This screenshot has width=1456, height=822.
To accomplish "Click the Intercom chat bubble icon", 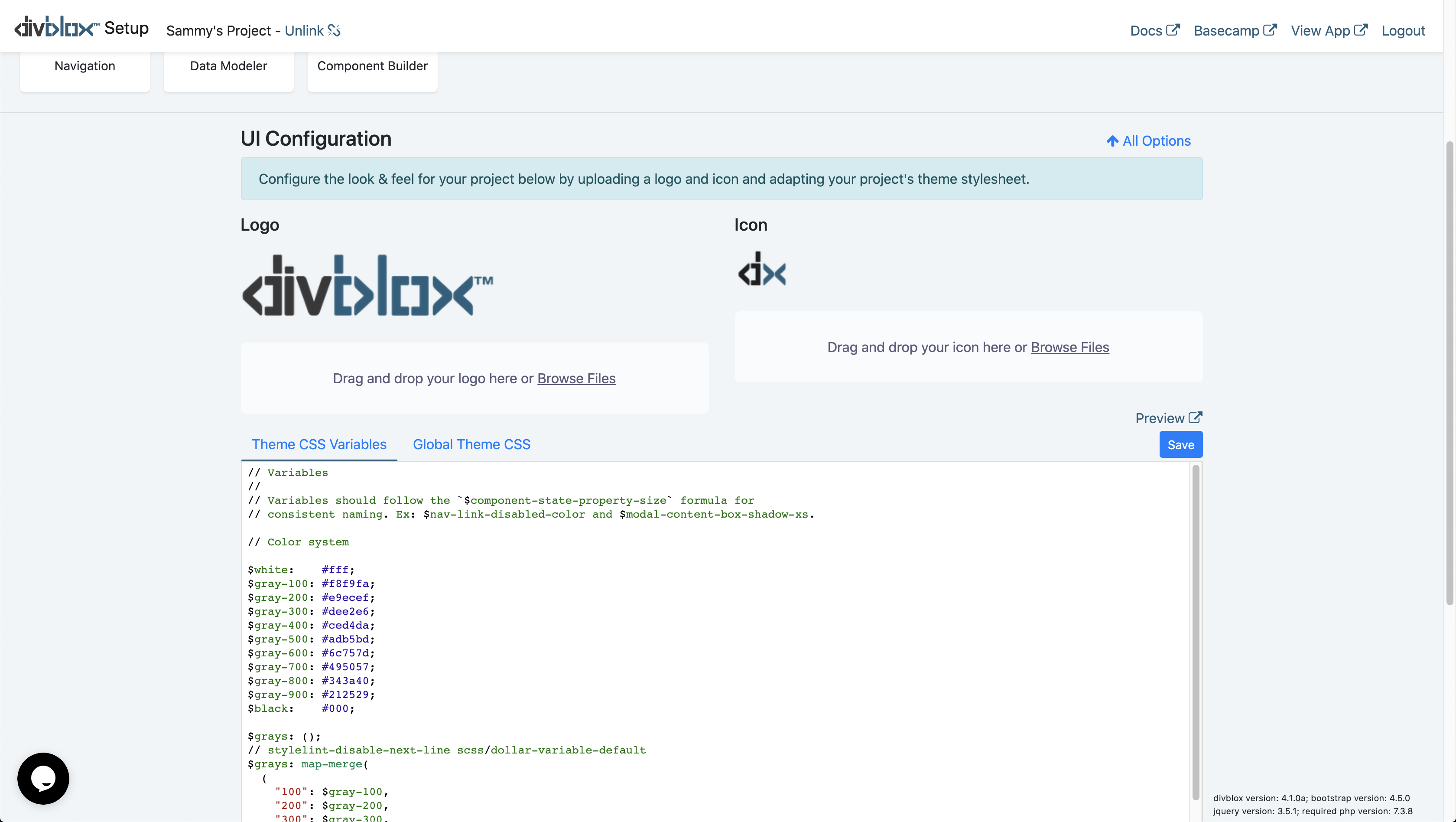I will coord(43,778).
